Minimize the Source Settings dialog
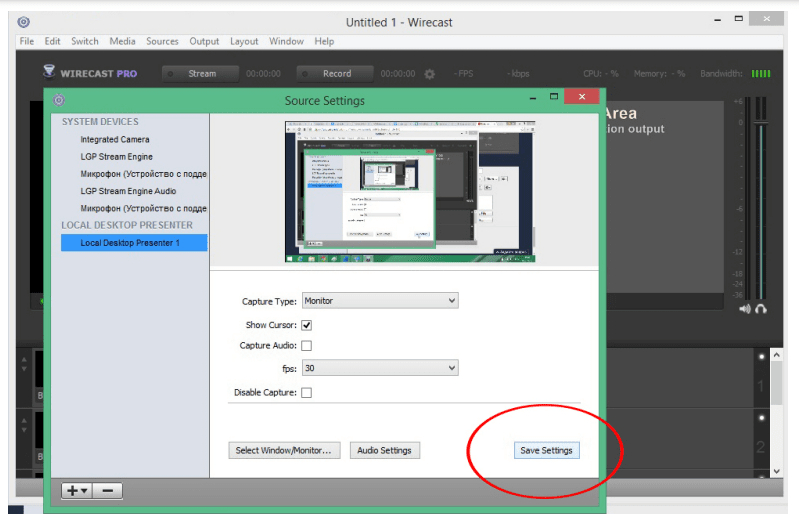Image resolution: width=799 pixels, height=523 pixels. [x=532, y=97]
